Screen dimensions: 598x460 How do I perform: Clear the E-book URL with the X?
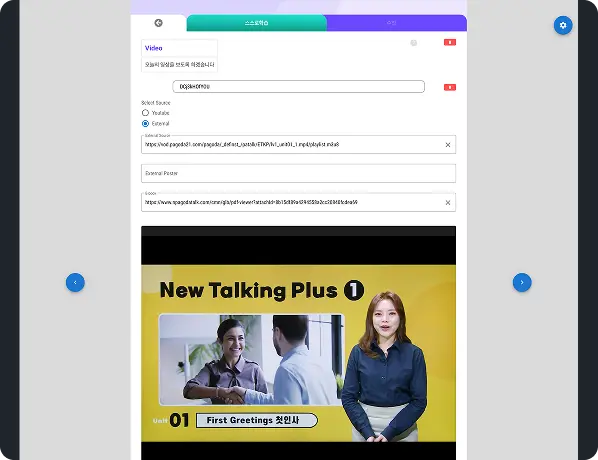coord(448,203)
